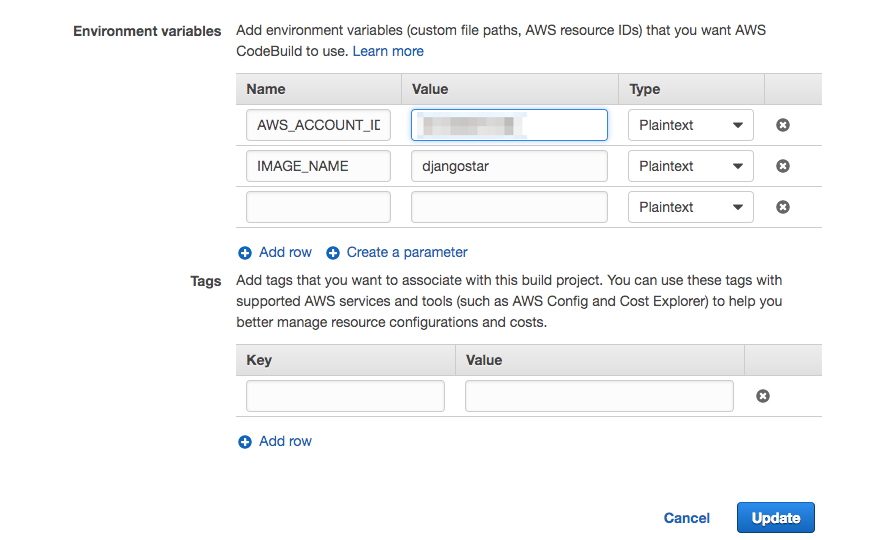
Task: Click the plus icon beside Create a parameter
Action: [333, 253]
